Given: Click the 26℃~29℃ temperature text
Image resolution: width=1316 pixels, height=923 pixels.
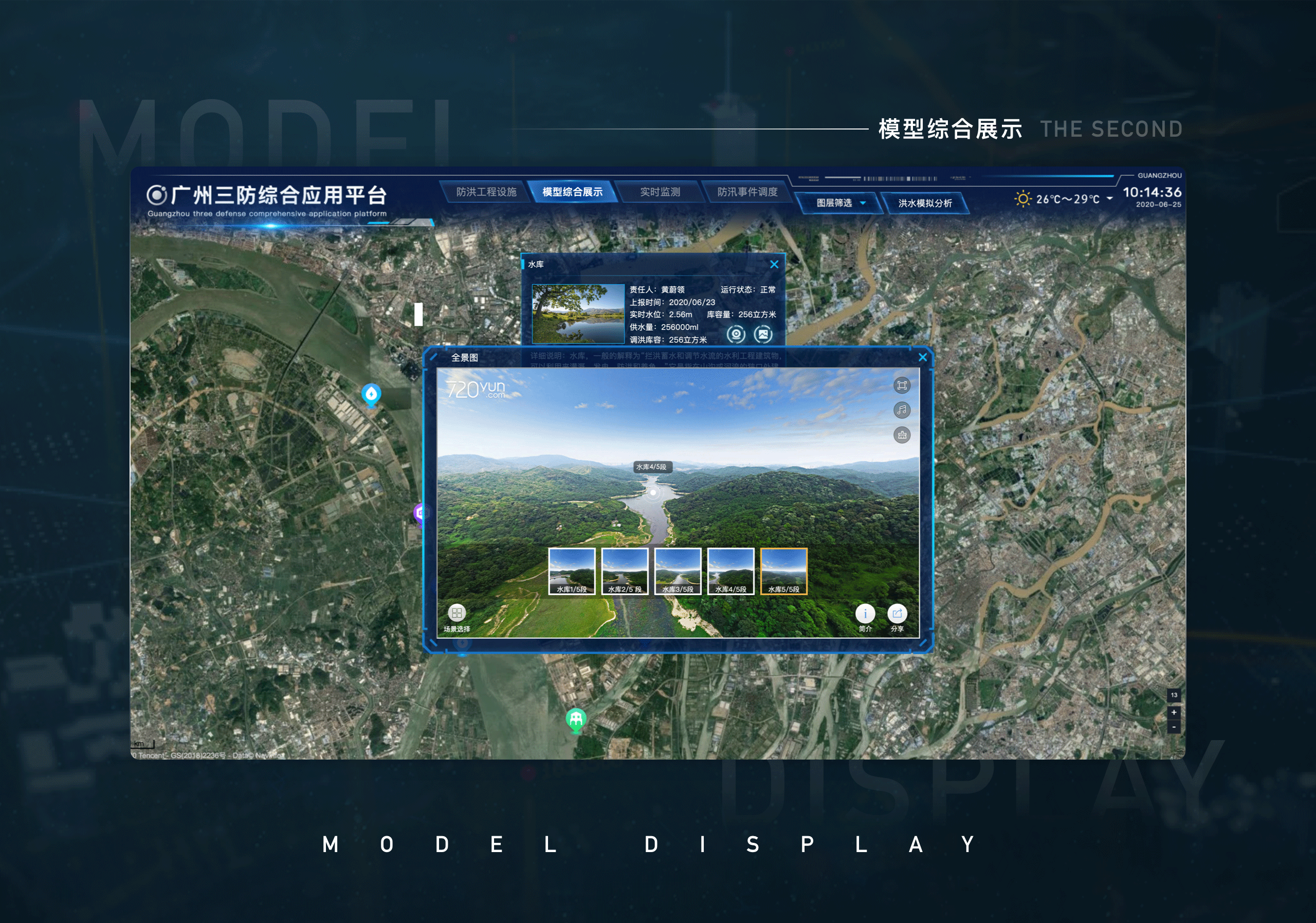Looking at the screenshot, I should 1068,199.
